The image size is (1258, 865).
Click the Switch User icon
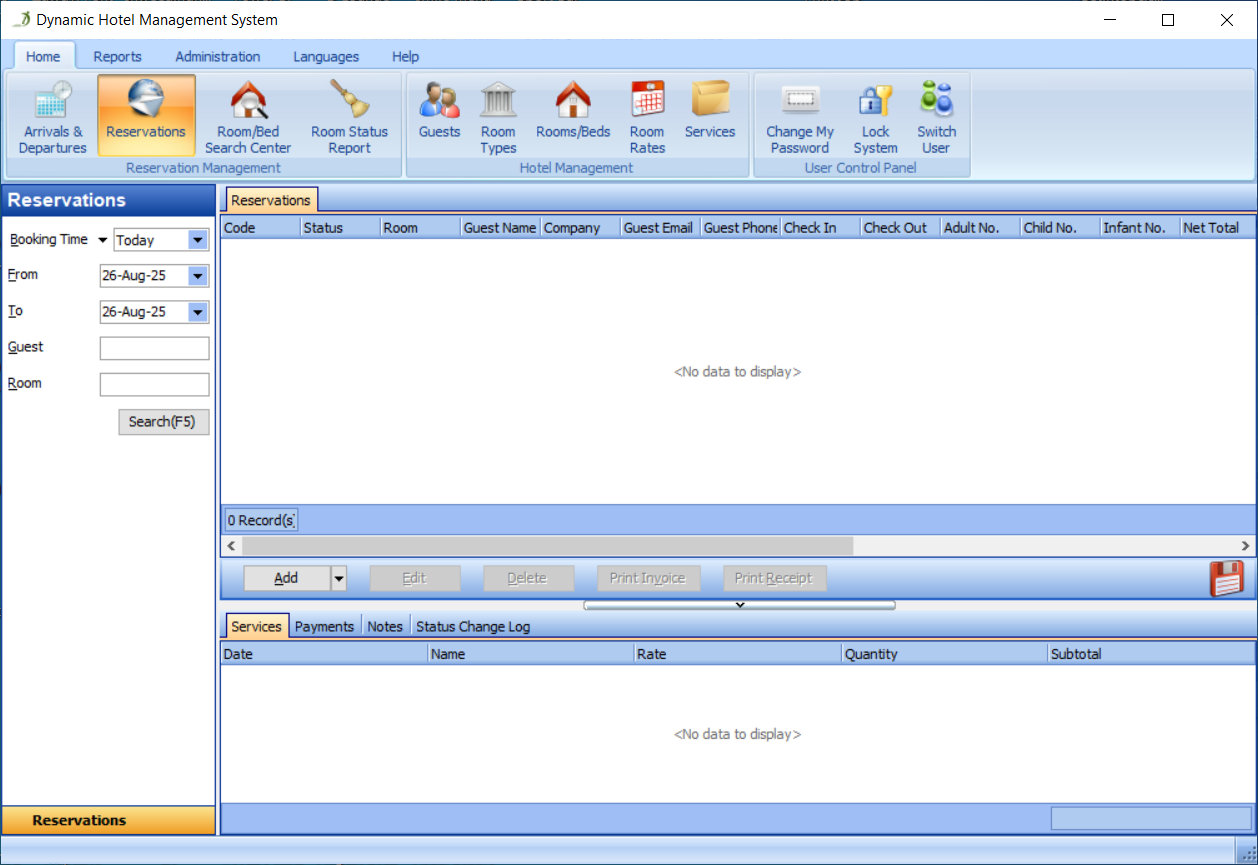(936, 116)
